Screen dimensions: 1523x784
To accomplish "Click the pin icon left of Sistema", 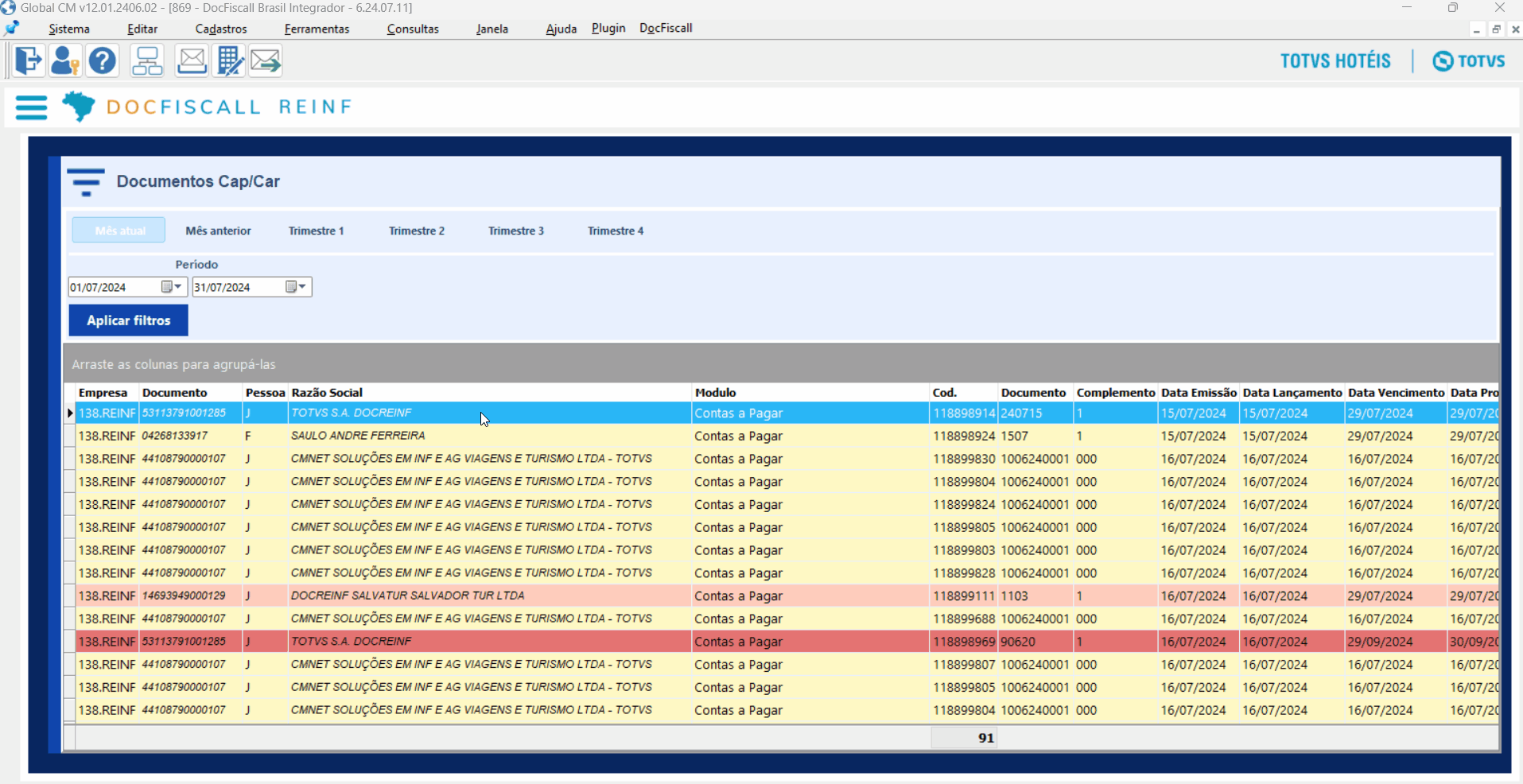I will pyautogui.click(x=12, y=29).
